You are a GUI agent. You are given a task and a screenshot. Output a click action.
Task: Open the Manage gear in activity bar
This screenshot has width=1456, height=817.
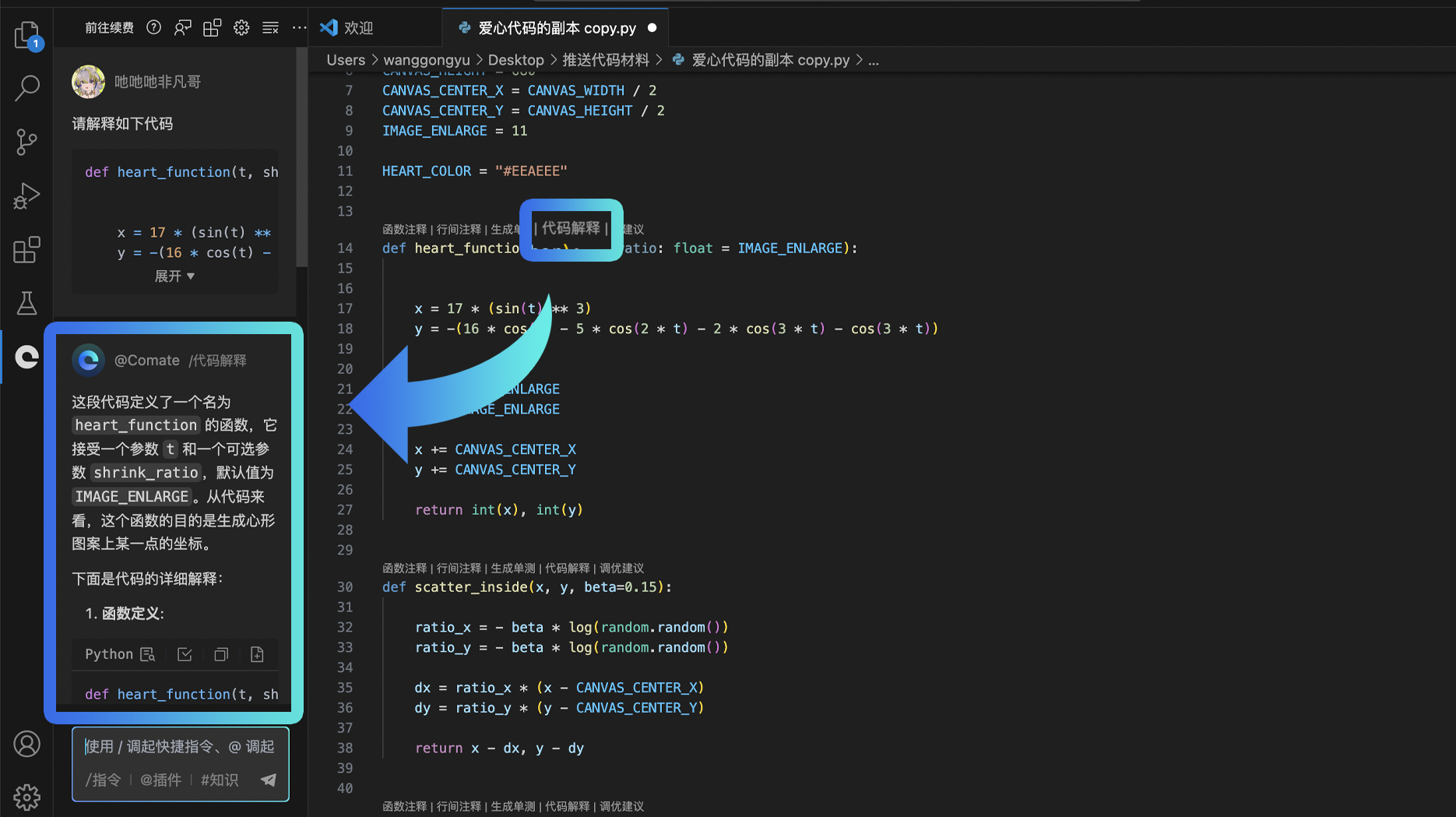(27, 797)
